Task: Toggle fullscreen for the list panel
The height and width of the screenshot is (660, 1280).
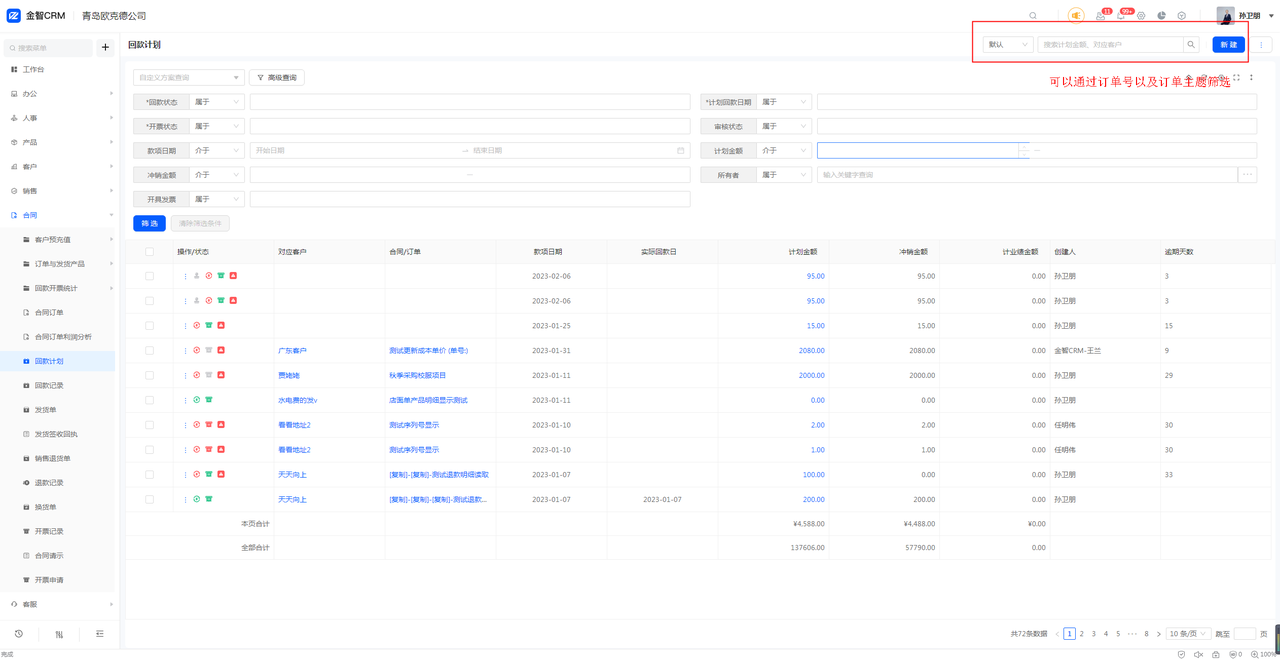Action: coord(1236,77)
